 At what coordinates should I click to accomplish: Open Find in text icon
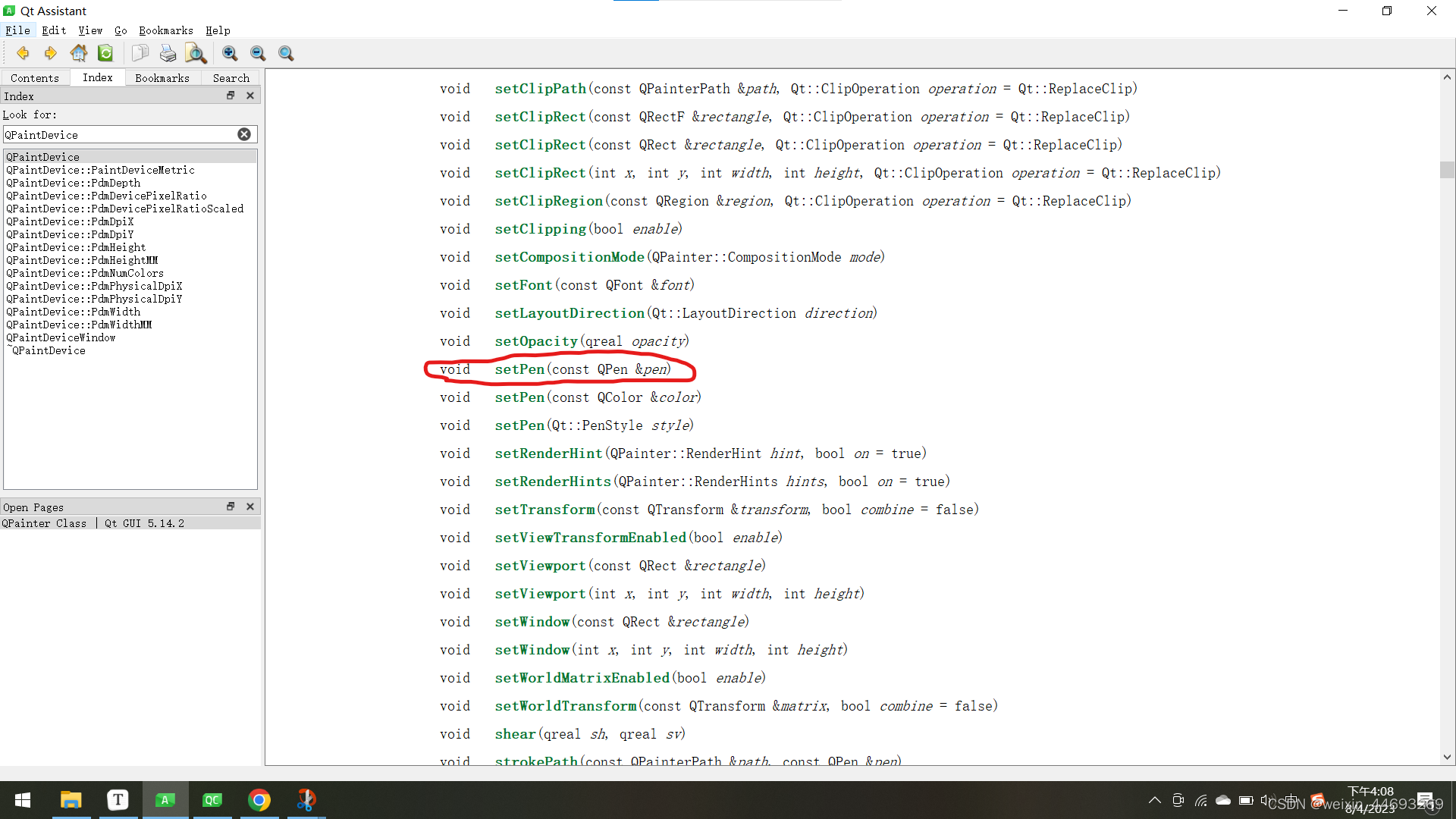196,53
